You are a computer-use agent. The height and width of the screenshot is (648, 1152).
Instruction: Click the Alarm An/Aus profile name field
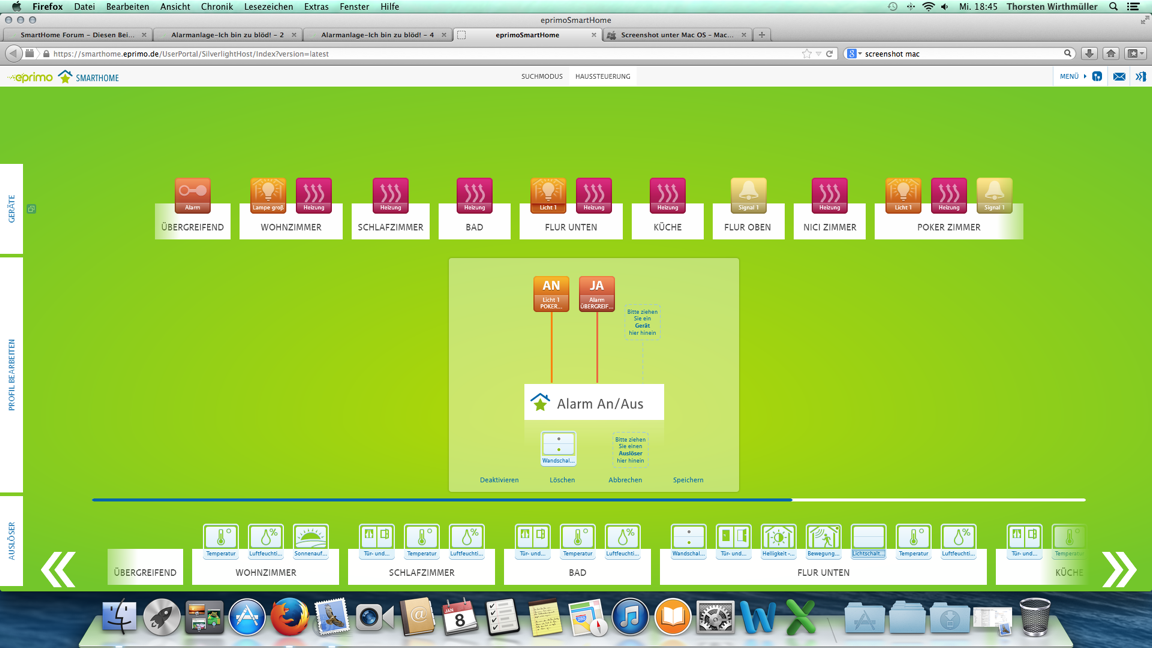pos(594,403)
